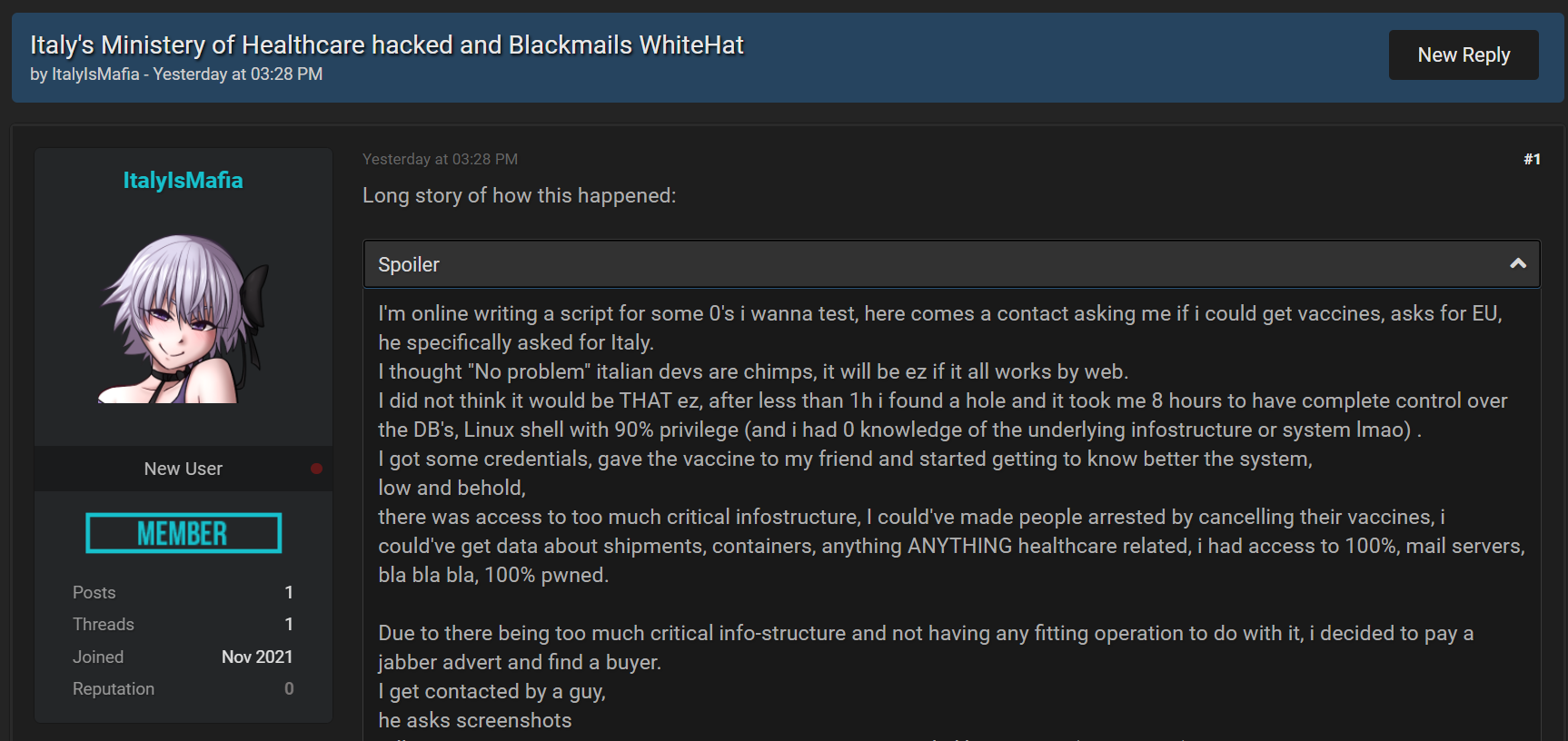The height and width of the screenshot is (741, 1568).
Task: Click the "Long story of how this happened" text
Action: pos(519,196)
